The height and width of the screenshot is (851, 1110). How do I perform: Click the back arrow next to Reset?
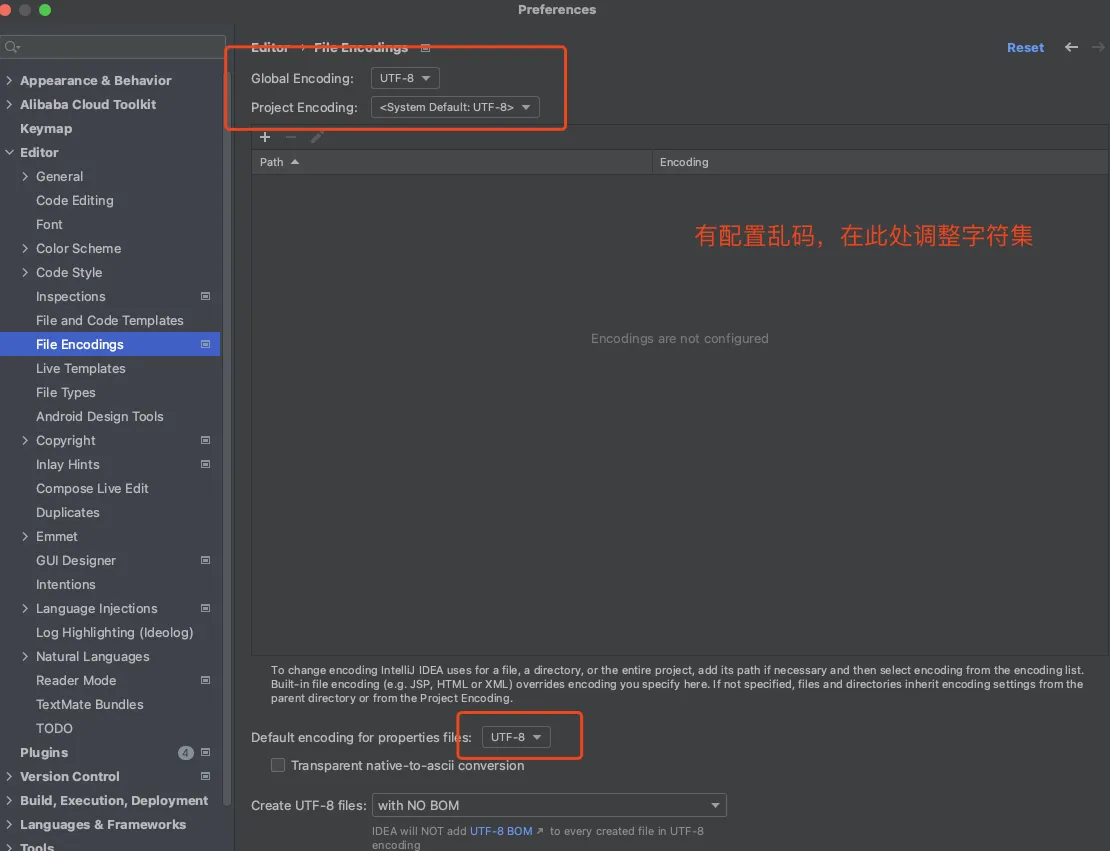coord(1071,47)
